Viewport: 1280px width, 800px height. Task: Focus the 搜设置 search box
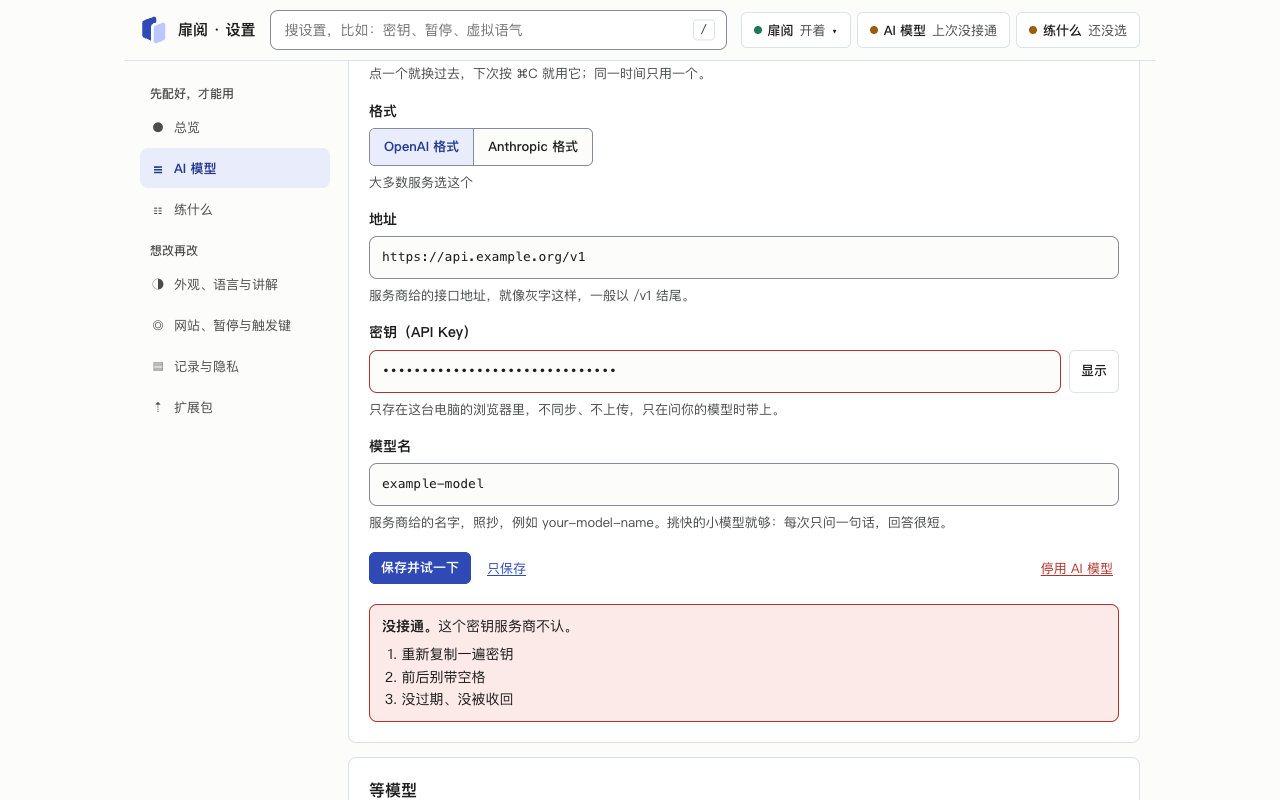pyautogui.click(x=498, y=30)
